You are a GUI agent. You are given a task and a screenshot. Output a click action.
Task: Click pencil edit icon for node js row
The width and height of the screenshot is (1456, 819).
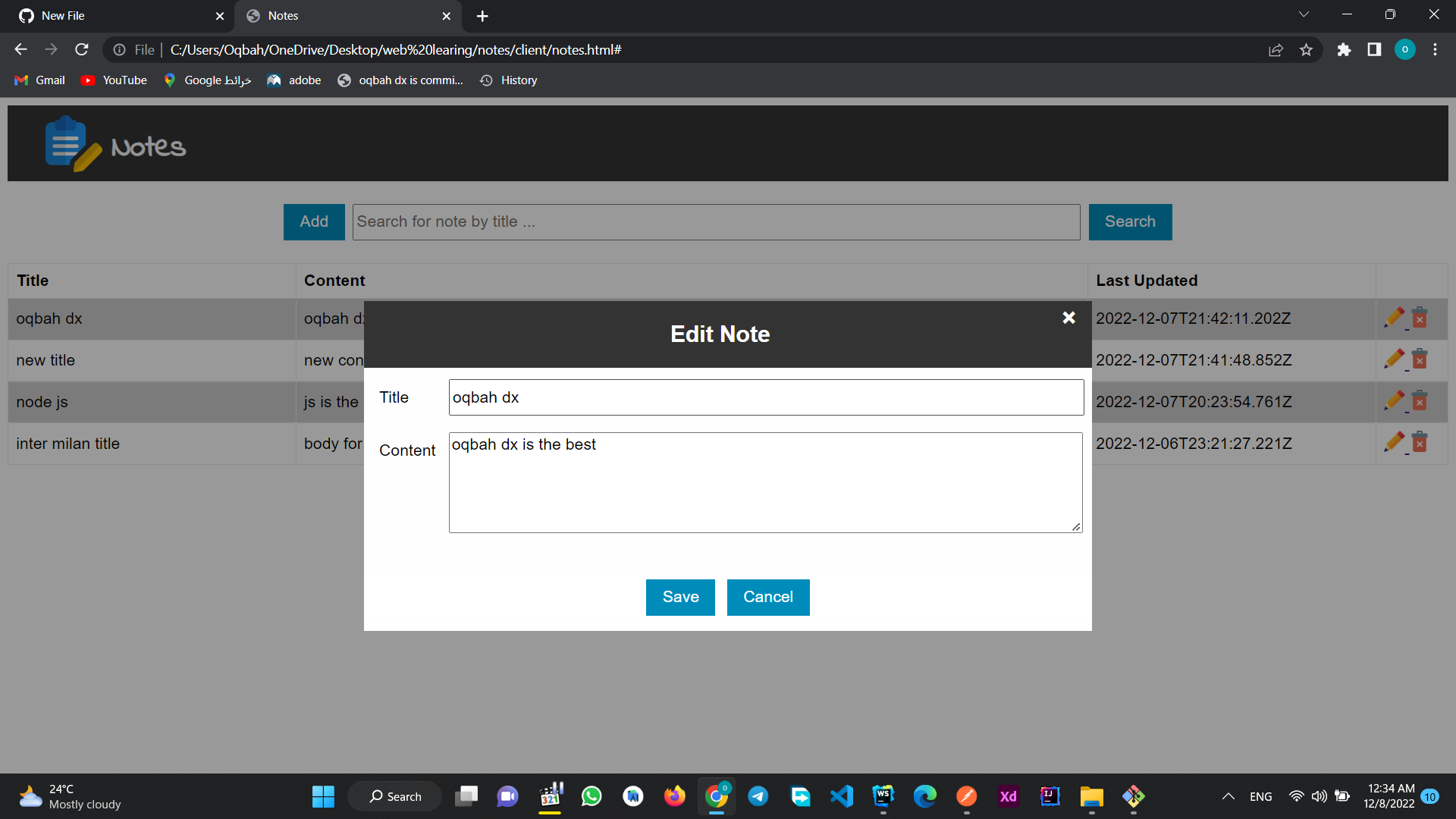[1394, 401]
